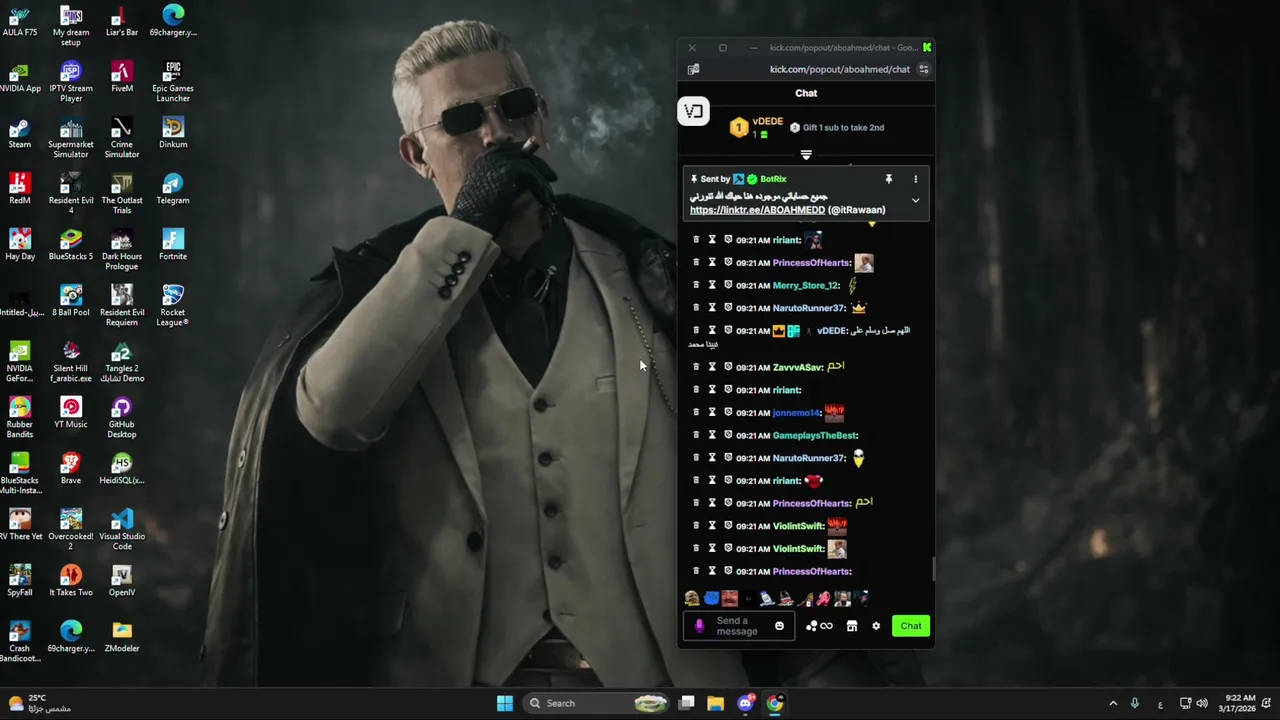Open the Steam desktop shortcut
The width and height of the screenshot is (1280, 720).
pos(20,133)
